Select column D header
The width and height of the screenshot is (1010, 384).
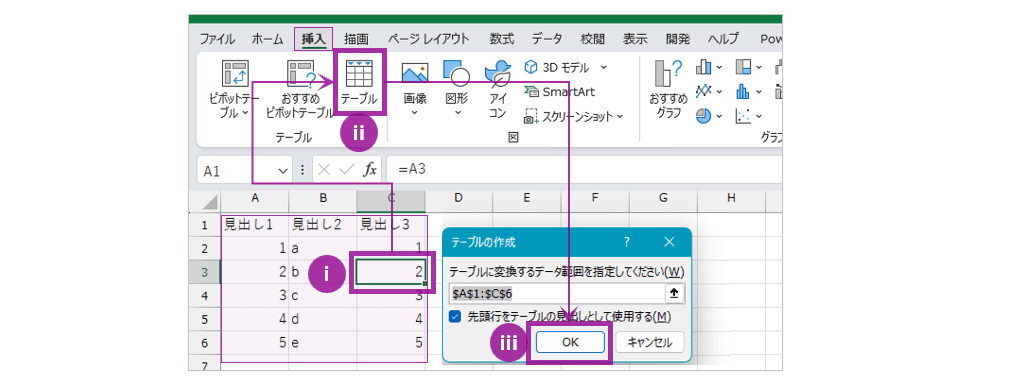coord(458,198)
